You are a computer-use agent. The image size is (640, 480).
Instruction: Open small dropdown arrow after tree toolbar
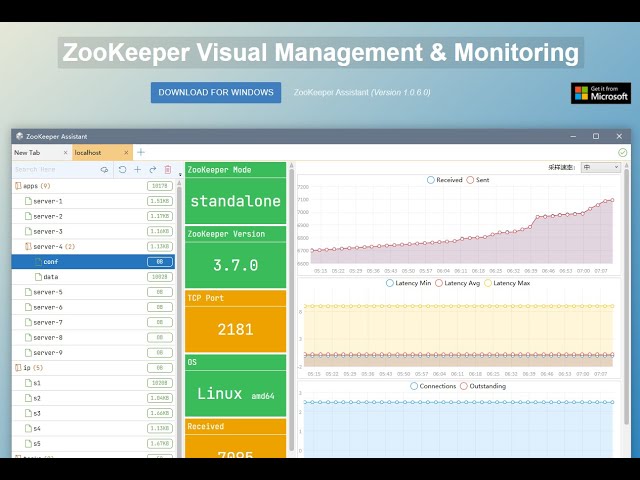point(180,174)
